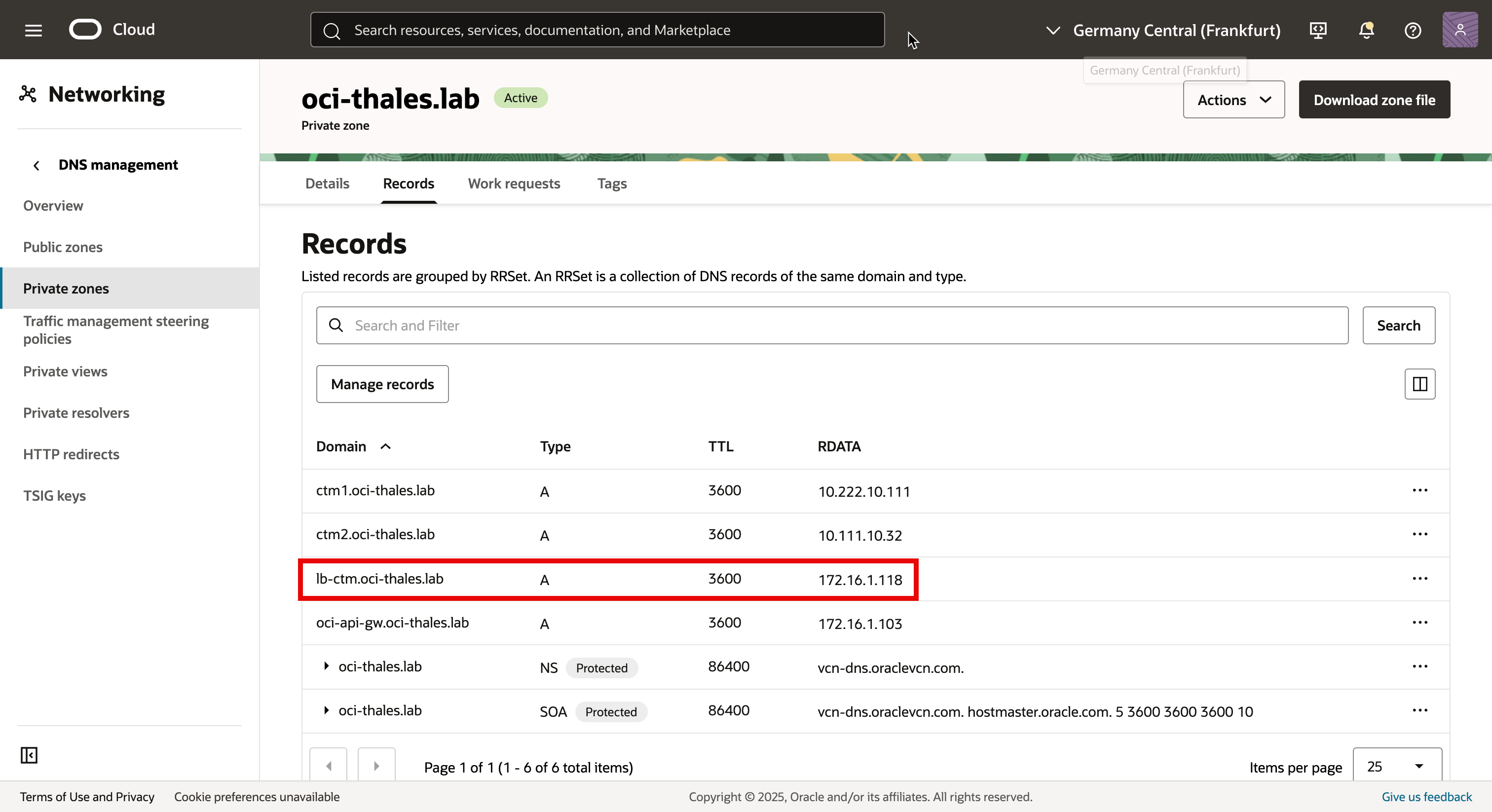Collapse the sidebar using the bottom-left icon
Viewport: 1492px width, 812px height.
29,755
